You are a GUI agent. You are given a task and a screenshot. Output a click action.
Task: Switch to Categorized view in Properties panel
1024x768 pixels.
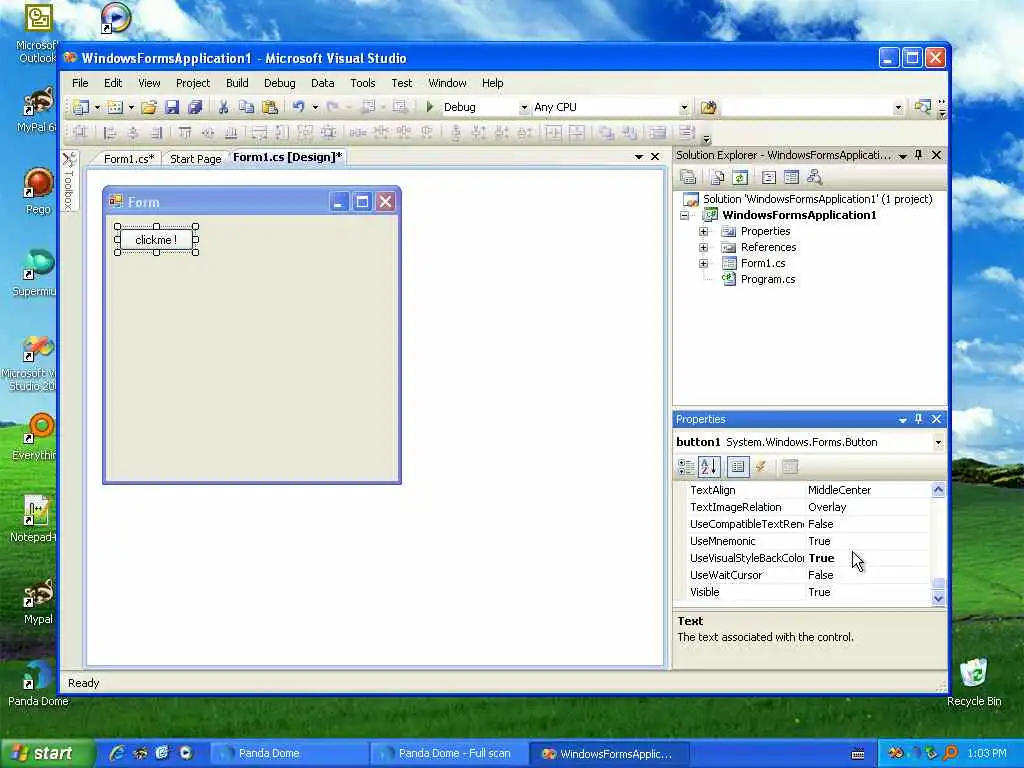click(686, 466)
